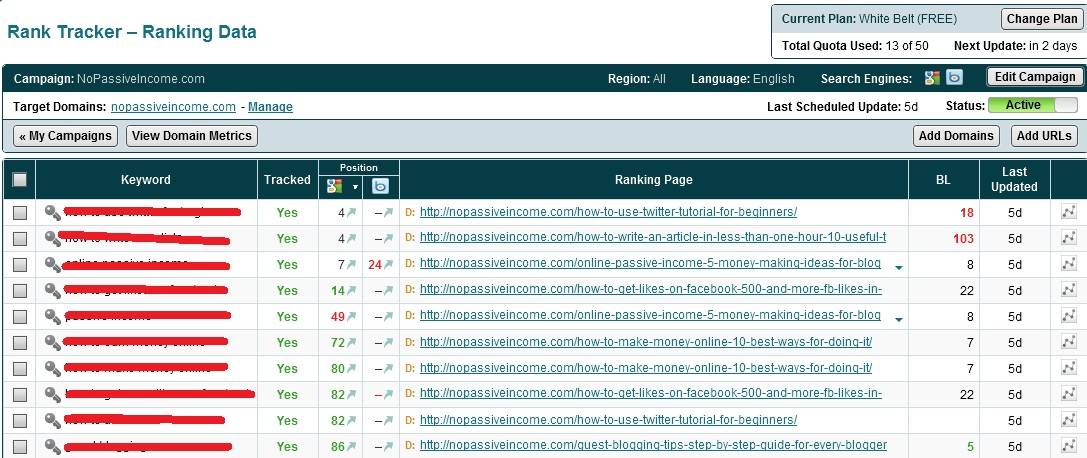Go back to My Campaigns
This screenshot has height=458, width=1087.
(65, 136)
